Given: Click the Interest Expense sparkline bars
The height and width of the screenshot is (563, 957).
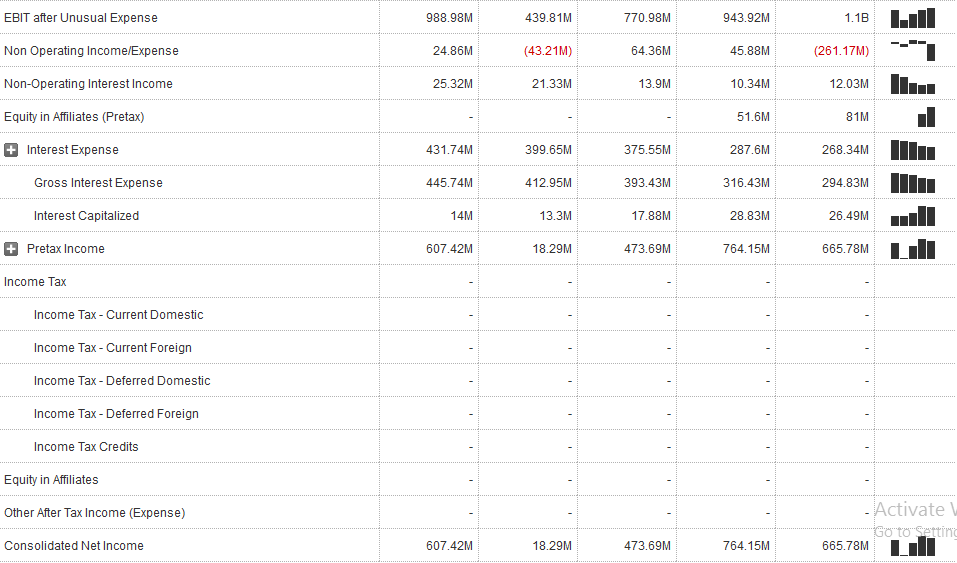Looking at the screenshot, I should [x=912, y=150].
